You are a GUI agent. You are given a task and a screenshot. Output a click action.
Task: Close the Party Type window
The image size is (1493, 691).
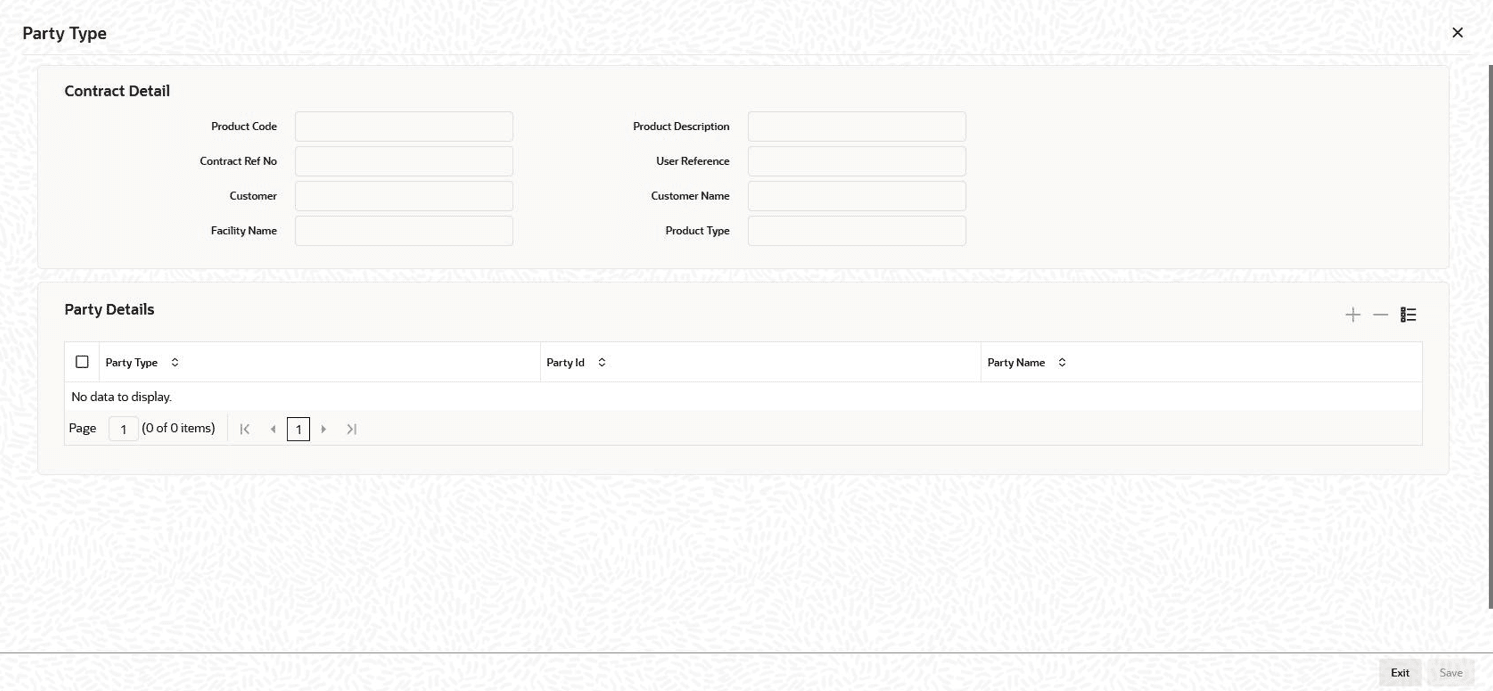coord(1457,33)
